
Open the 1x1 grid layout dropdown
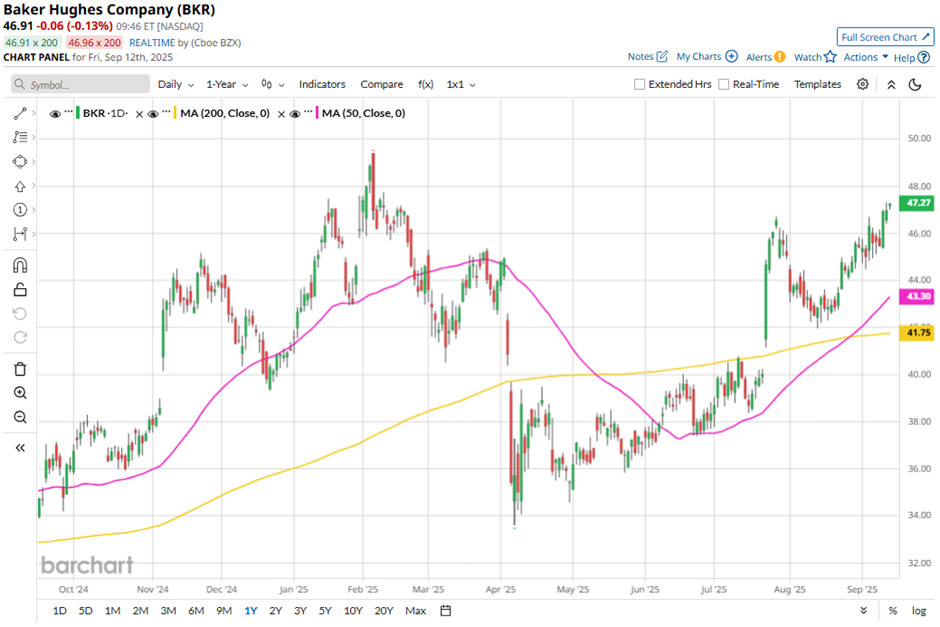click(x=461, y=85)
